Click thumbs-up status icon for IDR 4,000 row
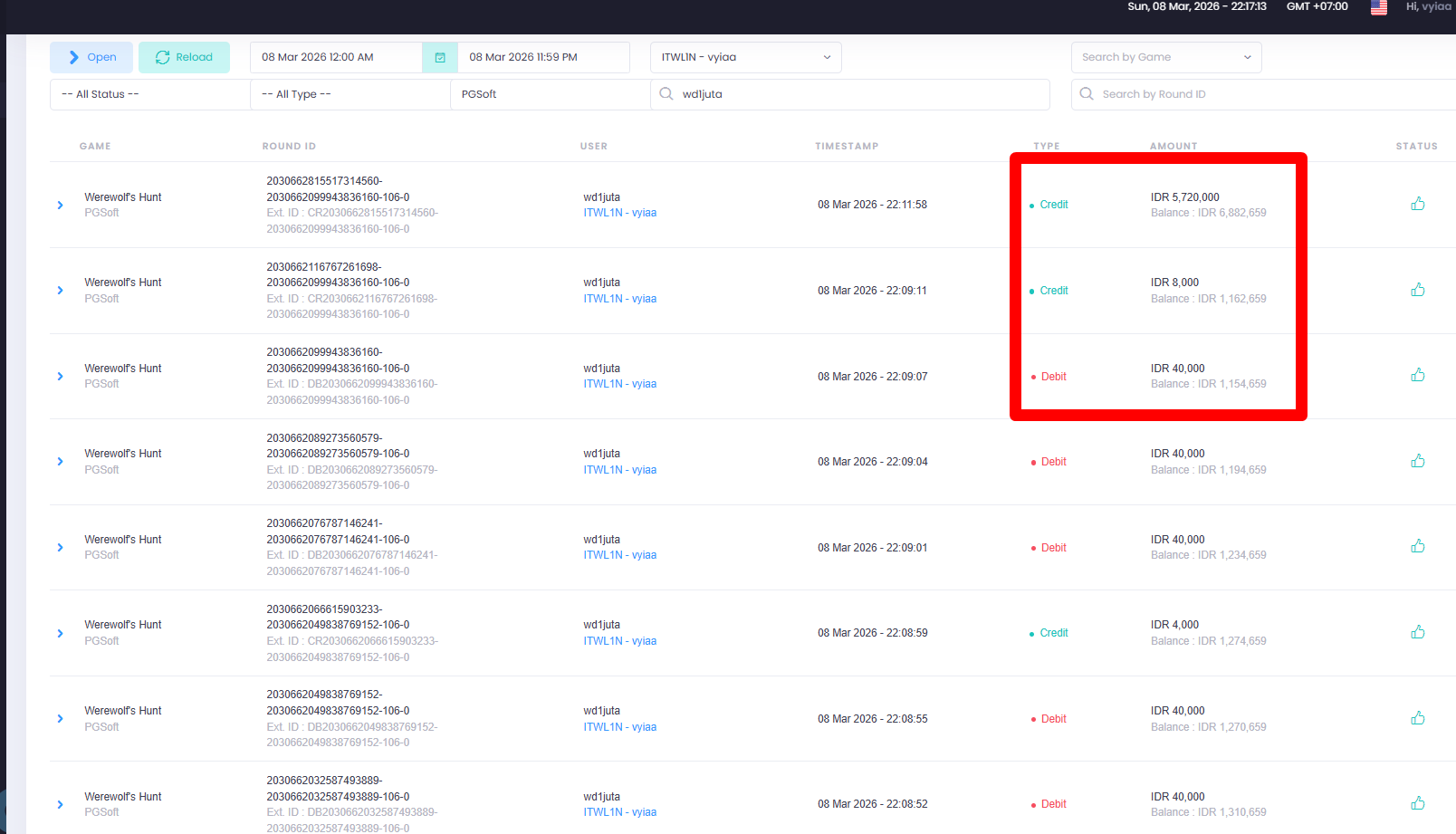Screen dimensions: 1456x834 [x=1418, y=632]
